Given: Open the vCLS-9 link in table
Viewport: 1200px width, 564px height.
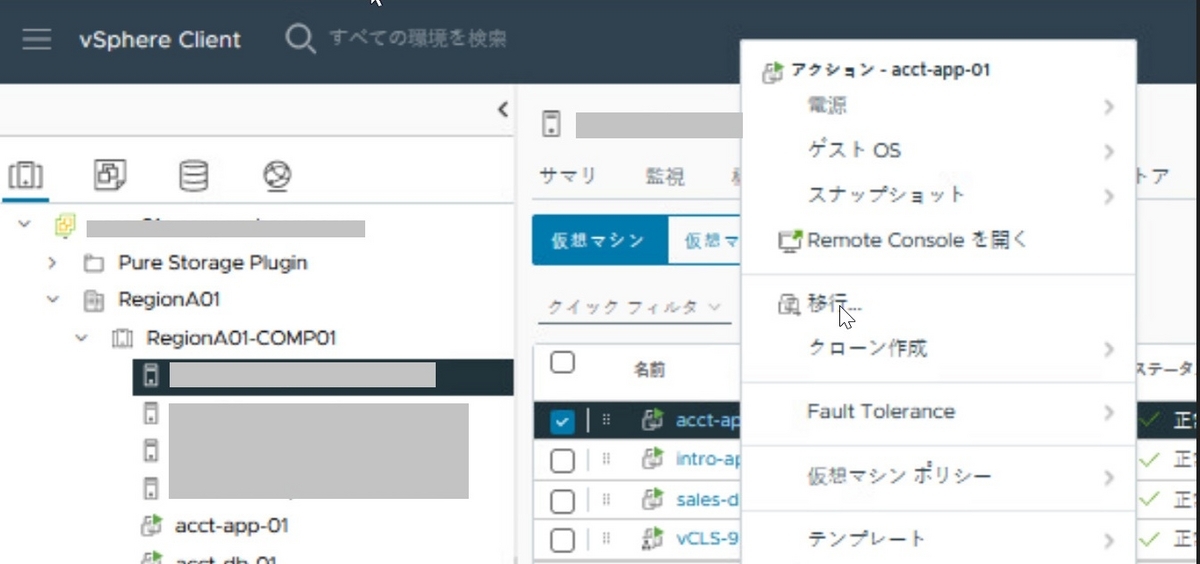Looking at the screenshot, I should (707, 539).
